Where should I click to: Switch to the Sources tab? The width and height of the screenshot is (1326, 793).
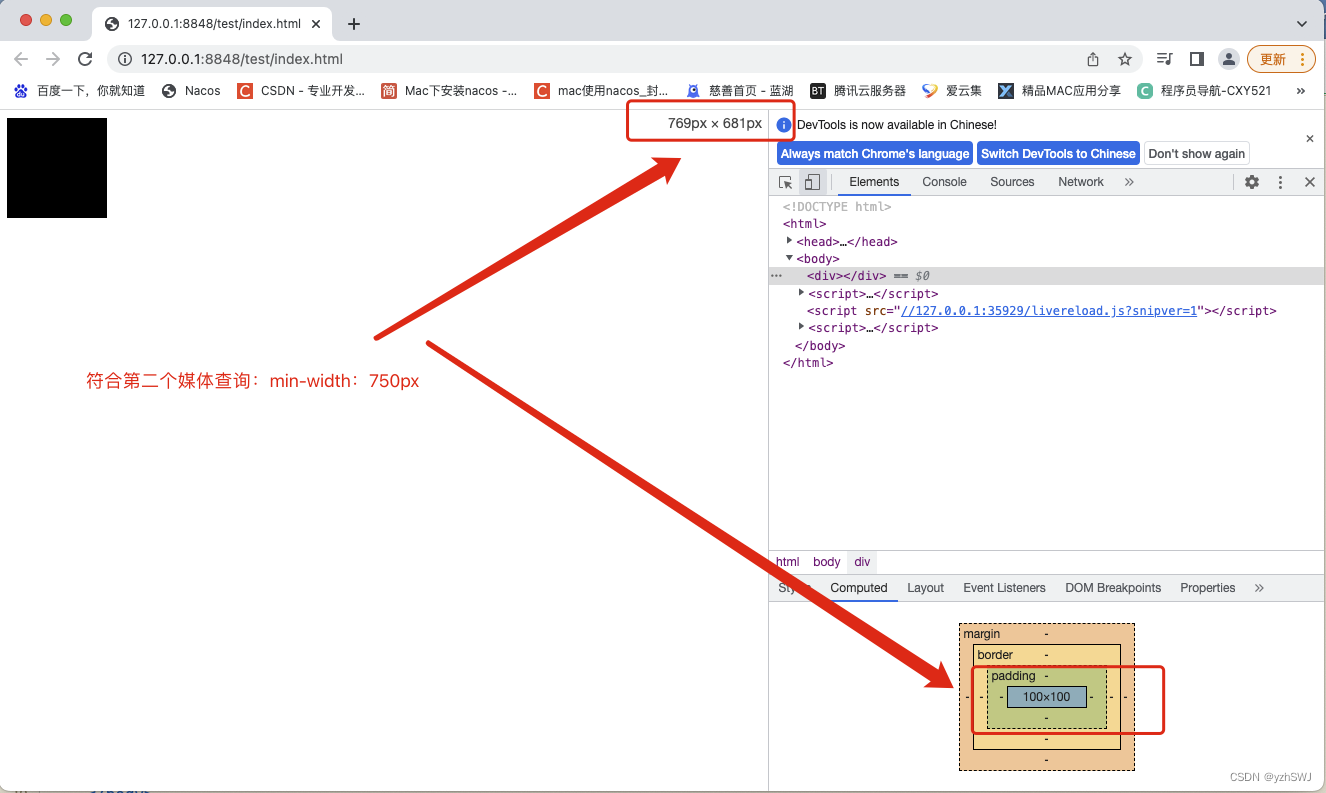[1012, 182]
